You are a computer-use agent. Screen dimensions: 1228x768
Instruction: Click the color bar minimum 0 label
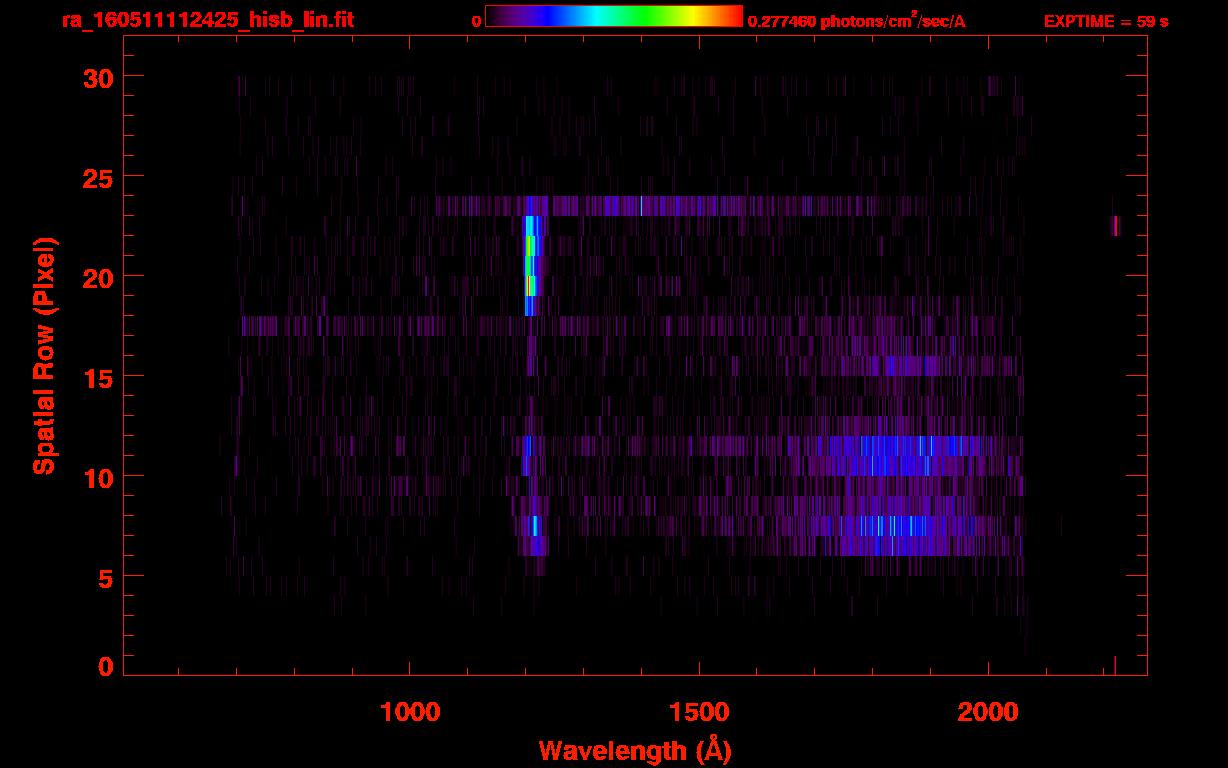tap(476, 21)
